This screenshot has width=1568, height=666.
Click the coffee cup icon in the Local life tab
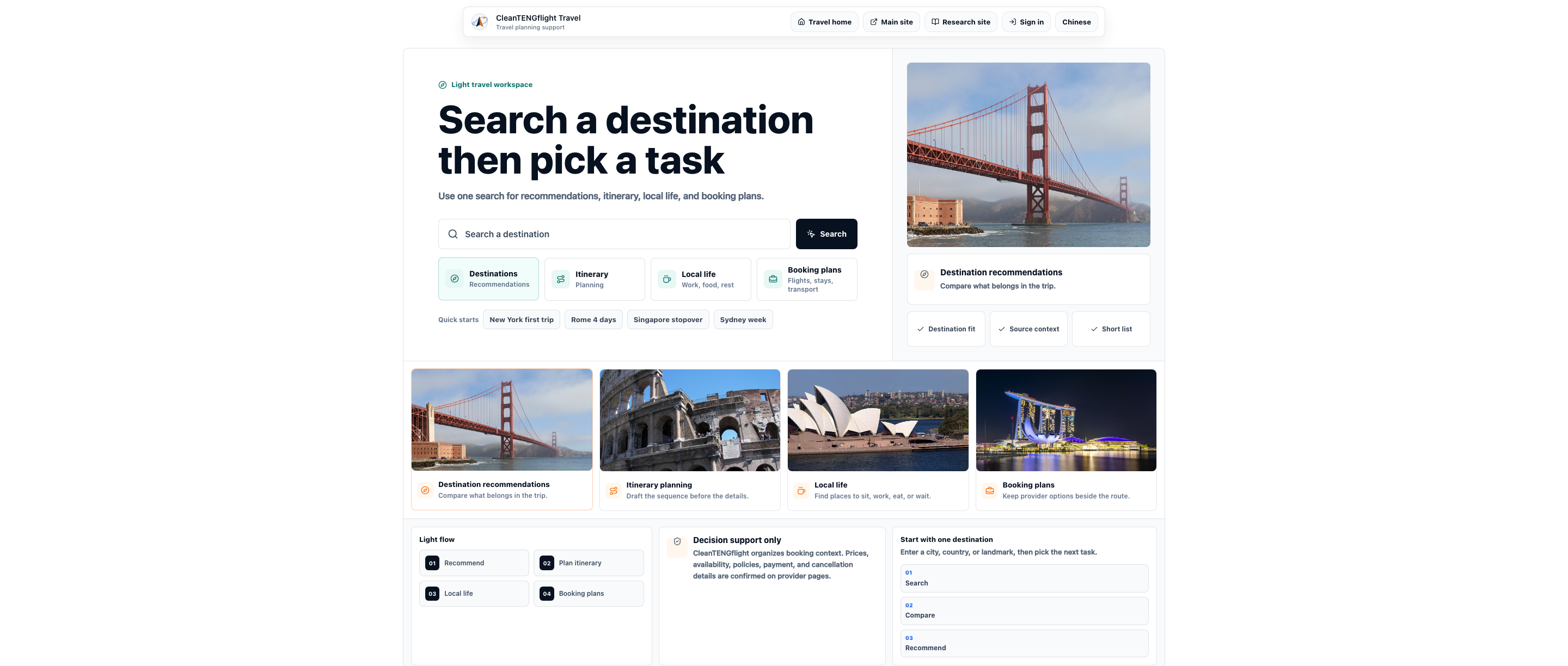[x=667, y=279]
